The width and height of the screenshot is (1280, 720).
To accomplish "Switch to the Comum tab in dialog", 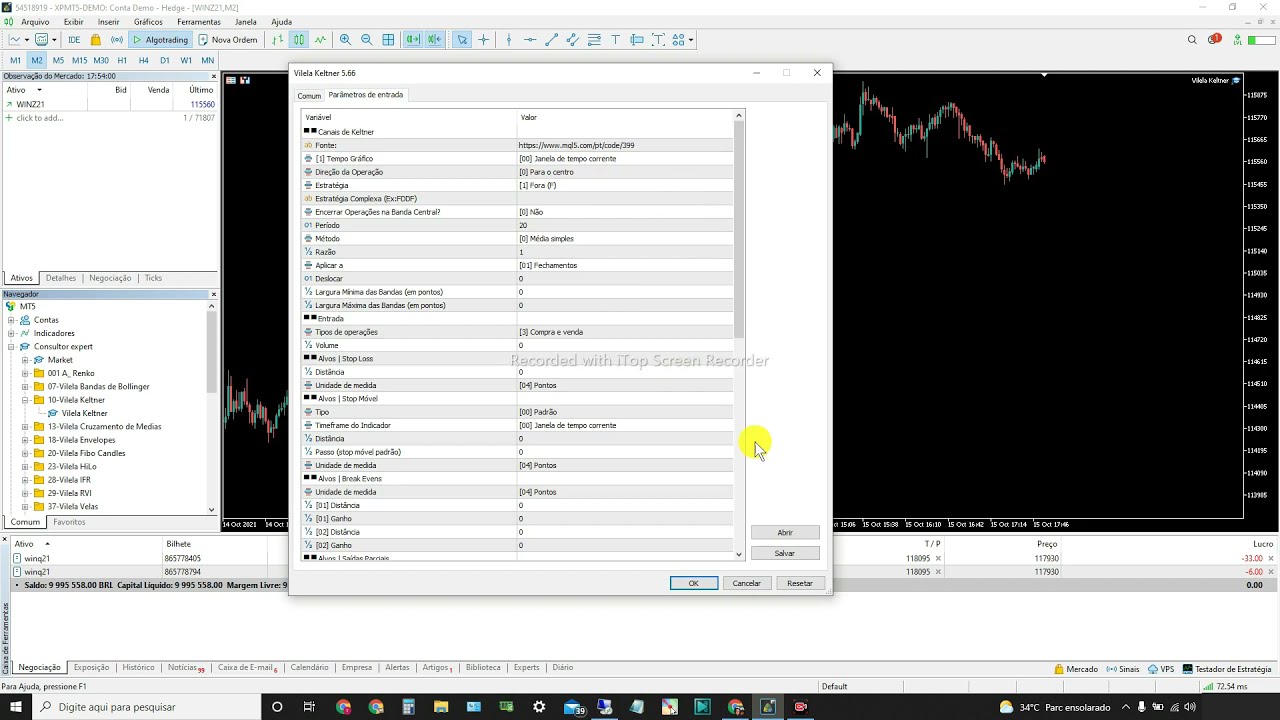I will (x=309, y=96).
